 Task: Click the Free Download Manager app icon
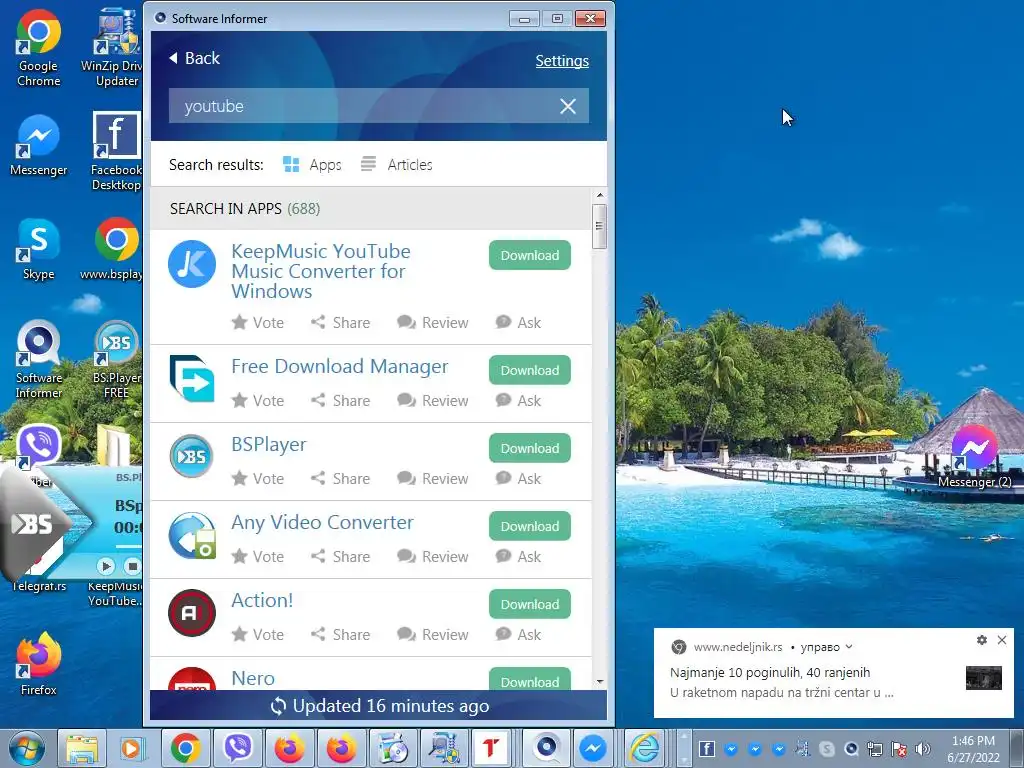tap(191, 379)
